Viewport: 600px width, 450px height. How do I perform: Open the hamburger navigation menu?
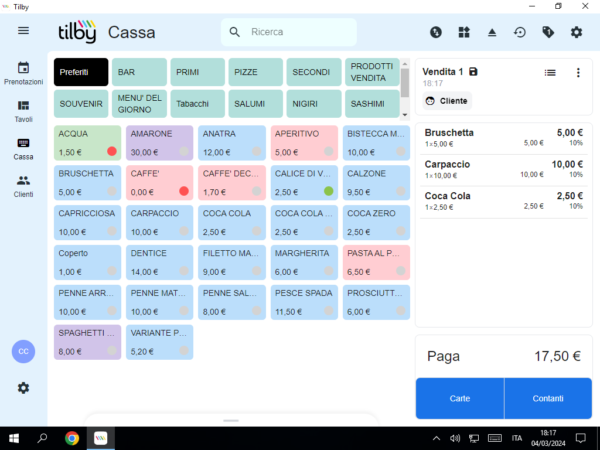[x=23, y=31]
